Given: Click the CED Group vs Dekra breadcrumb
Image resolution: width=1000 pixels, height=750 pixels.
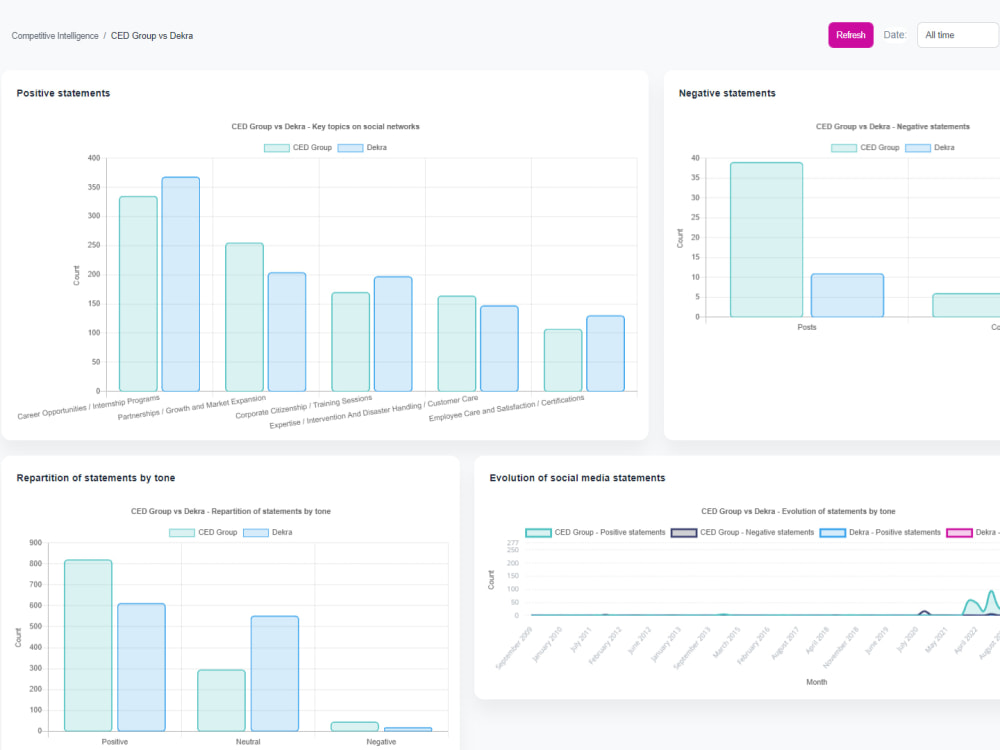Looking at the screenshot, I should [152, 36].
